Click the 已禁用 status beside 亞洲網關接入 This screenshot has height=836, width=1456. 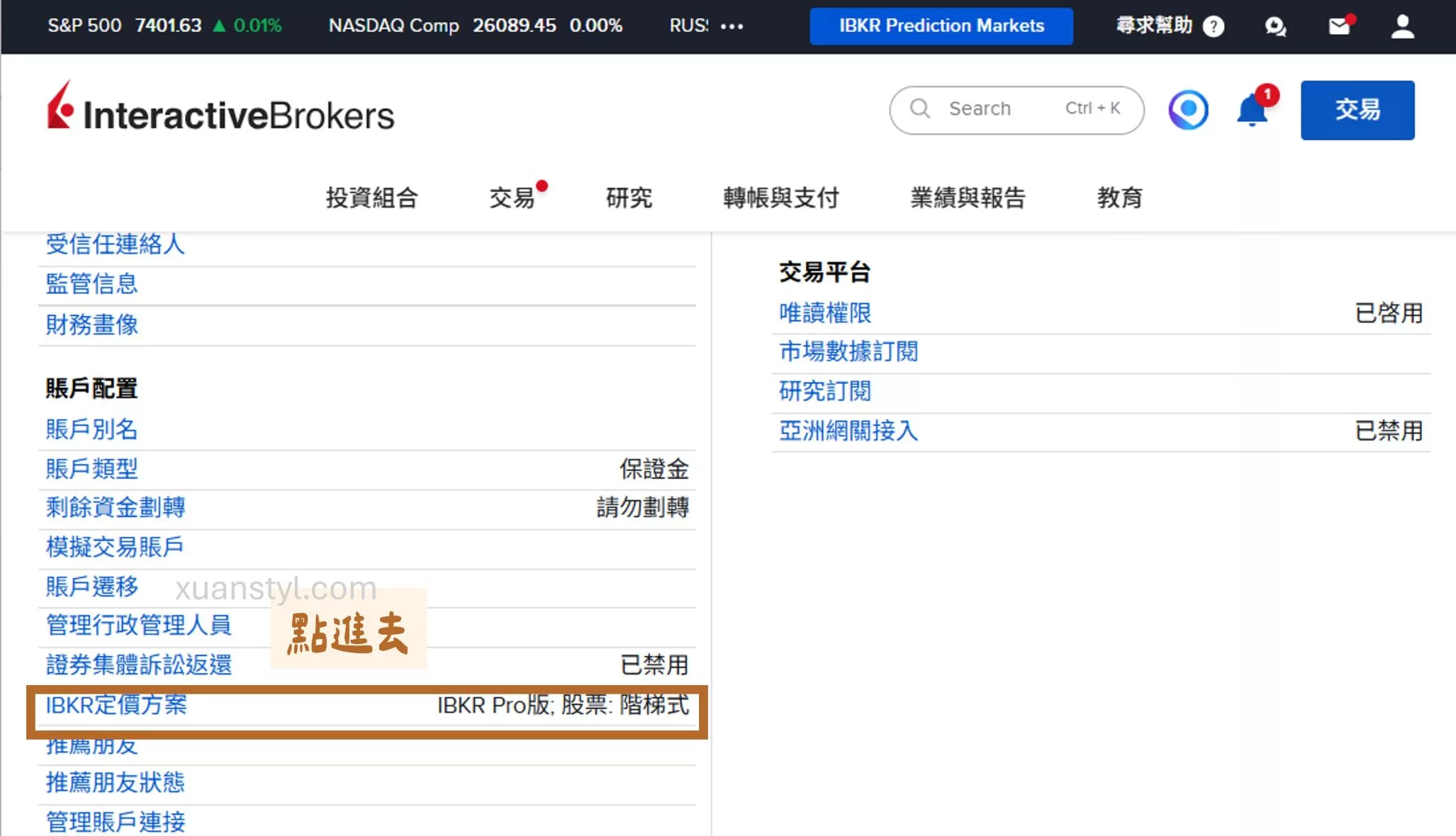pyautogui.click(x=1389, y=431)
